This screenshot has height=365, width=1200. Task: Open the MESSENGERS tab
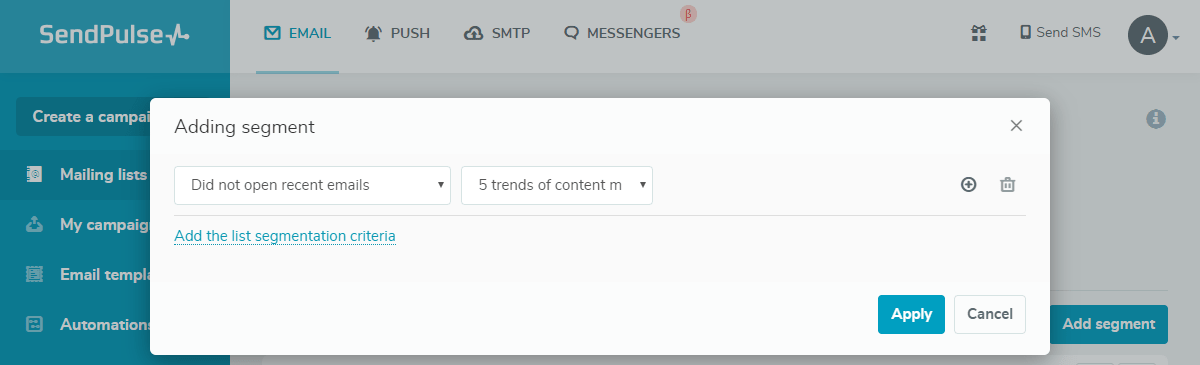622,33
